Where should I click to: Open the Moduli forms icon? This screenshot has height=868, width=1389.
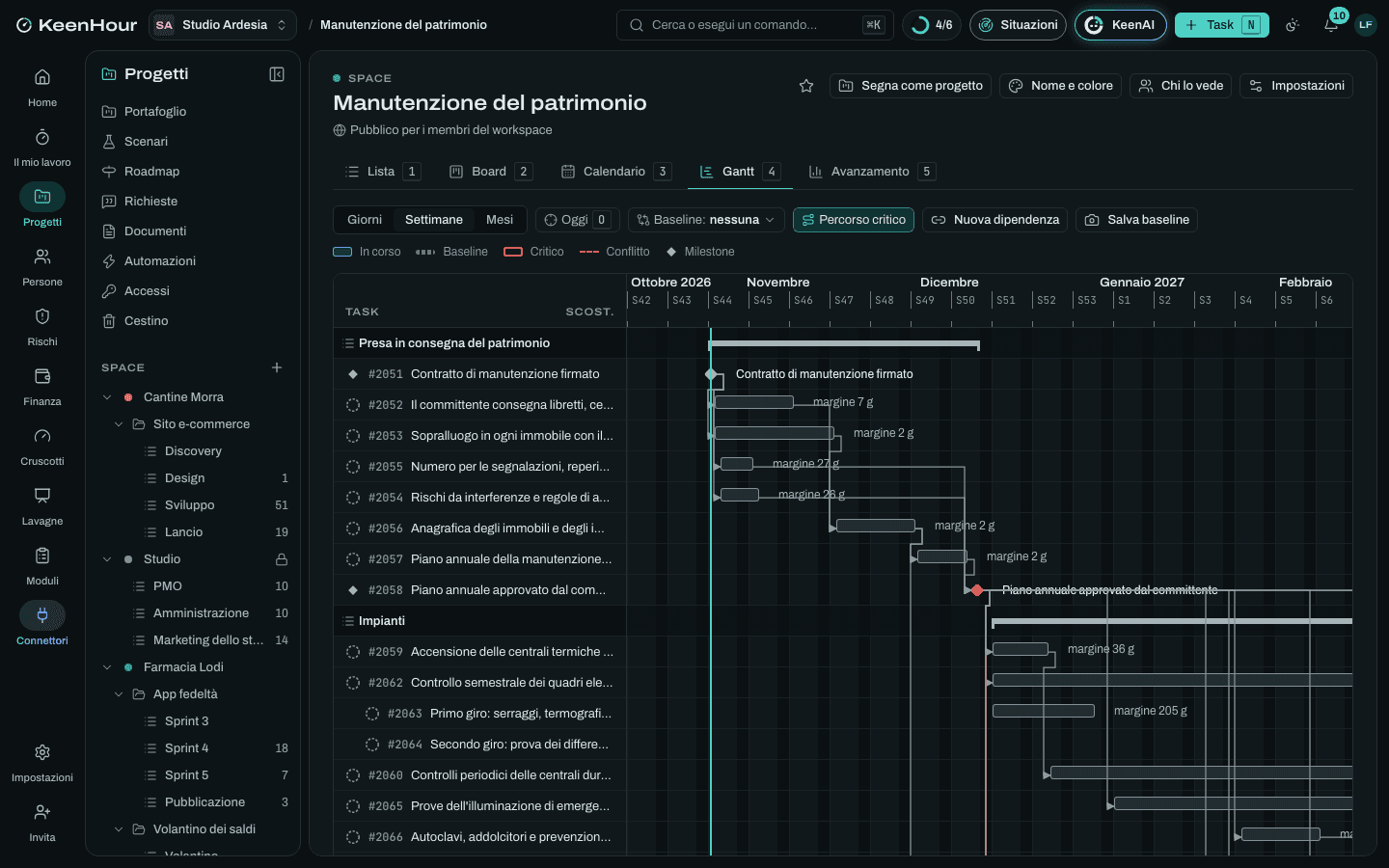pyautogui.click(x=42, y=565)
